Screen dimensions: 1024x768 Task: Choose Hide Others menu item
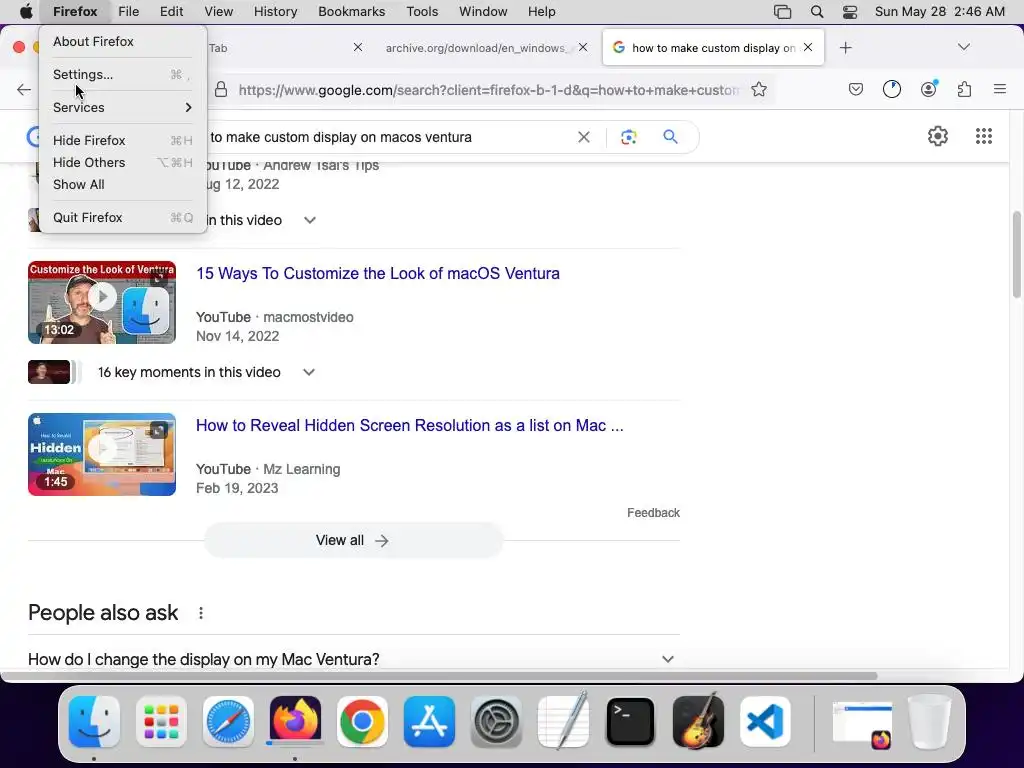[123, 163]
